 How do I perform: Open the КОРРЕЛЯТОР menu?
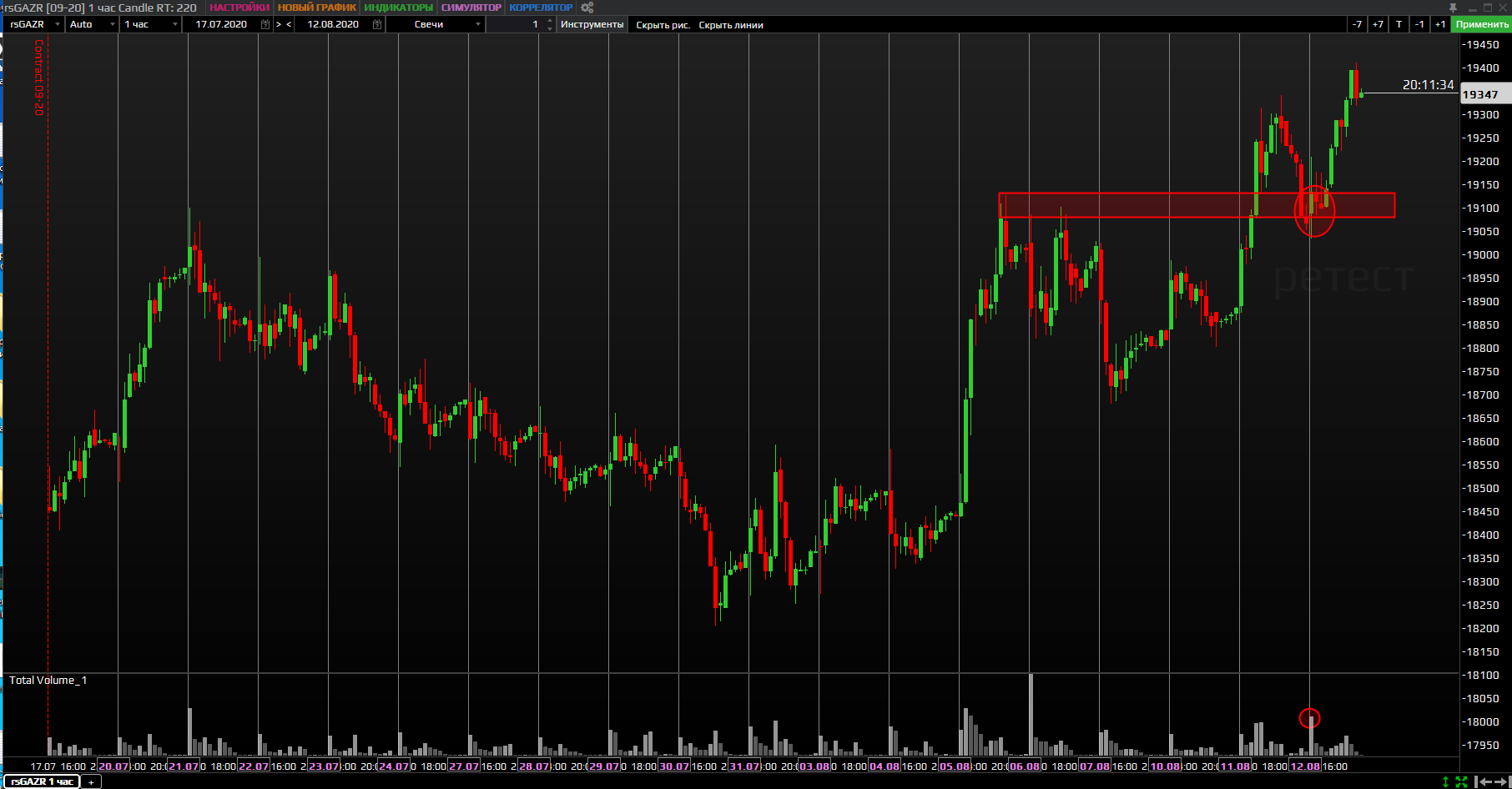[541, 8]
